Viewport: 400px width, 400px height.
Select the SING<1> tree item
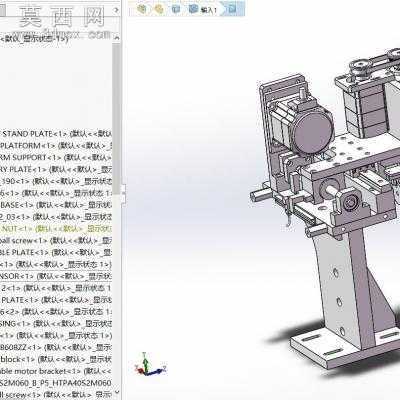tap(56, 323)
